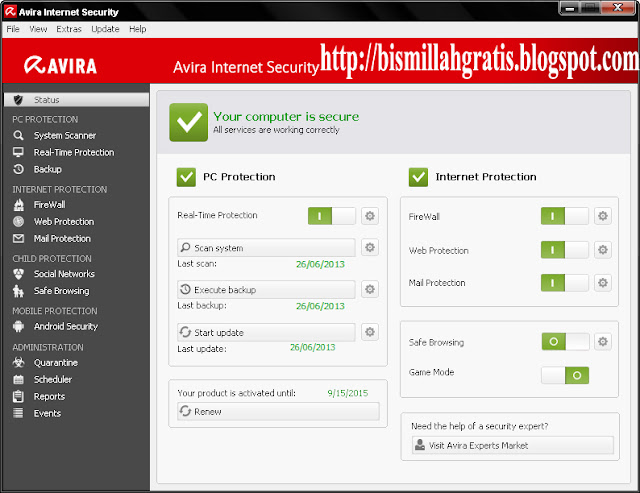Image resolution: width=640 pixels, height=493 pixels.
Task: Click the Reports clipboard icon
Action: 18,396
